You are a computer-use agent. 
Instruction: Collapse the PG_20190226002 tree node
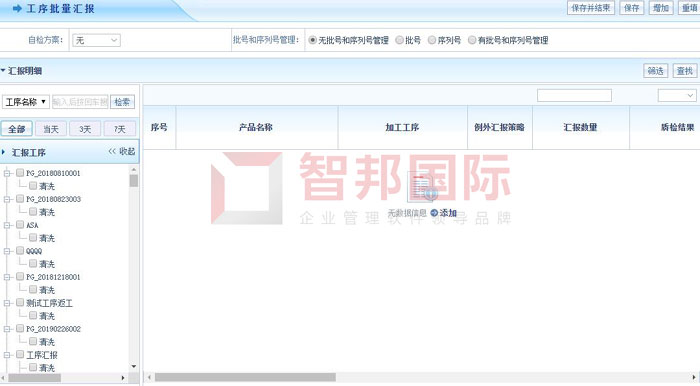click(7, 329)
